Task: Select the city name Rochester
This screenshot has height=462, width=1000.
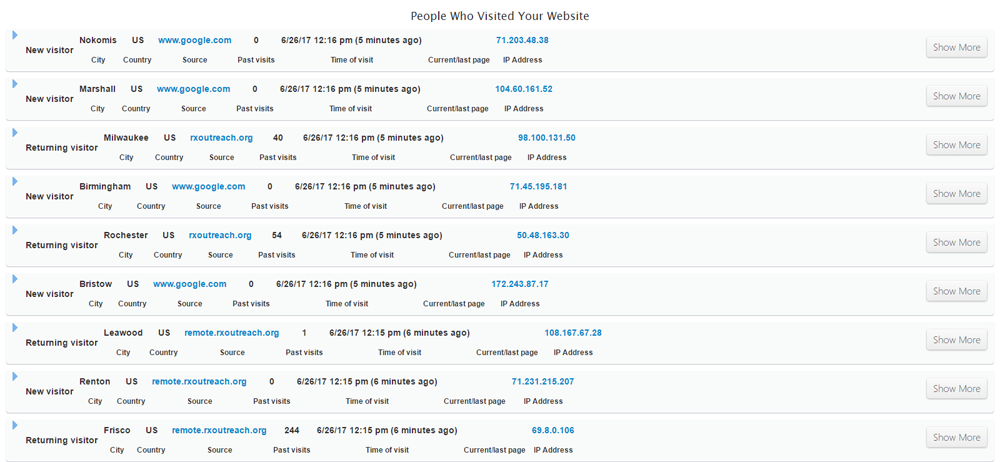Action: coord(126,235)
